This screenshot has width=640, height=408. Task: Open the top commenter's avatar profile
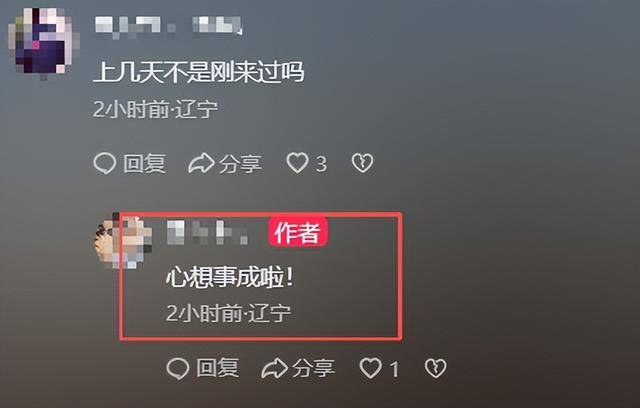[x=44, y=41]
